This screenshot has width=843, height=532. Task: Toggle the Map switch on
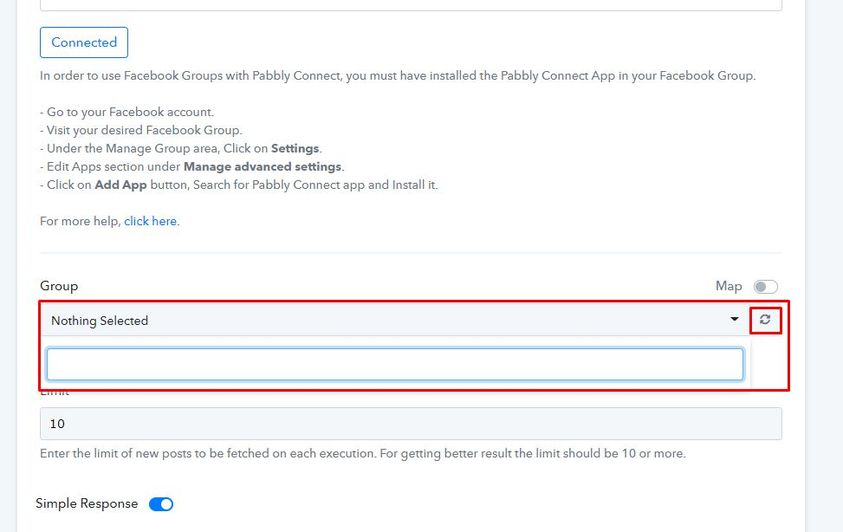point(765,286)
